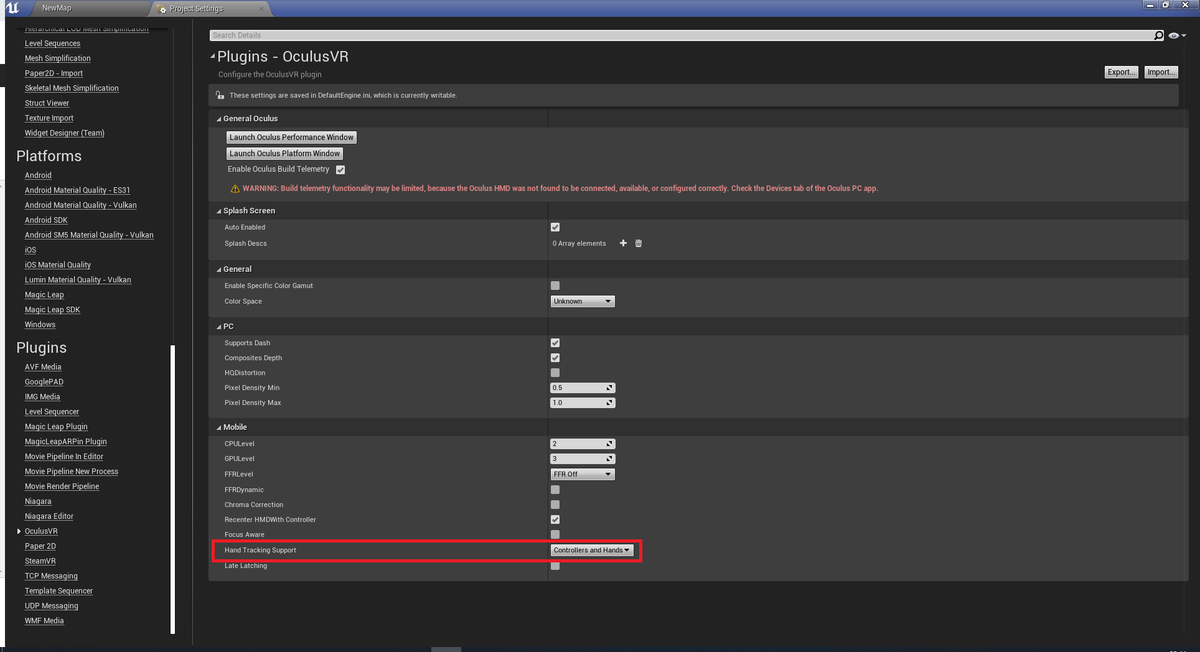Clear Splash Descs with the trash icon
1200x652 pixels.
tap(639, 243)
